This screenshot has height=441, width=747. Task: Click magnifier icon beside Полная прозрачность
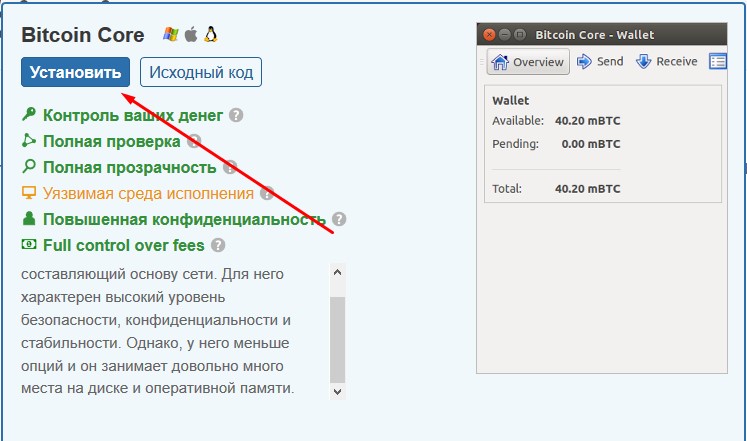point(29,167)
